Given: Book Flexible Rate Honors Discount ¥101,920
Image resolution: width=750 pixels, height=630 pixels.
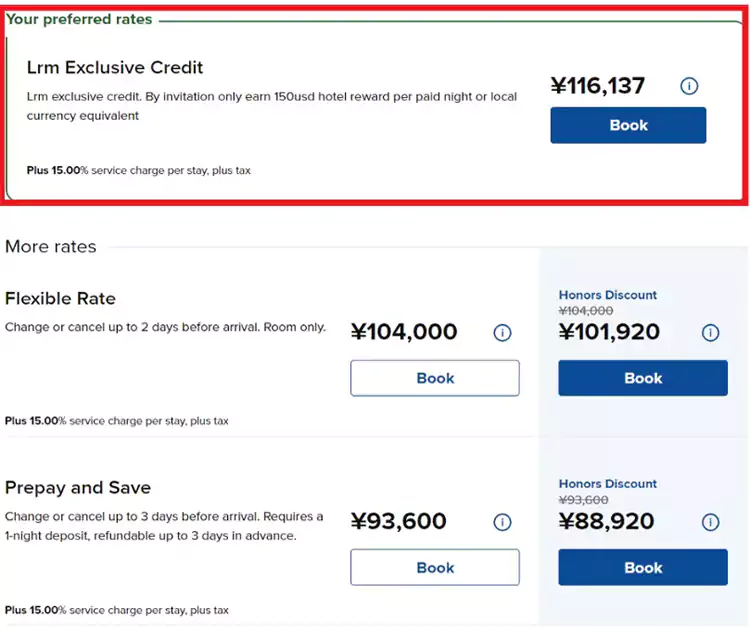Looking at the screenshot, I should coord(643,378).
